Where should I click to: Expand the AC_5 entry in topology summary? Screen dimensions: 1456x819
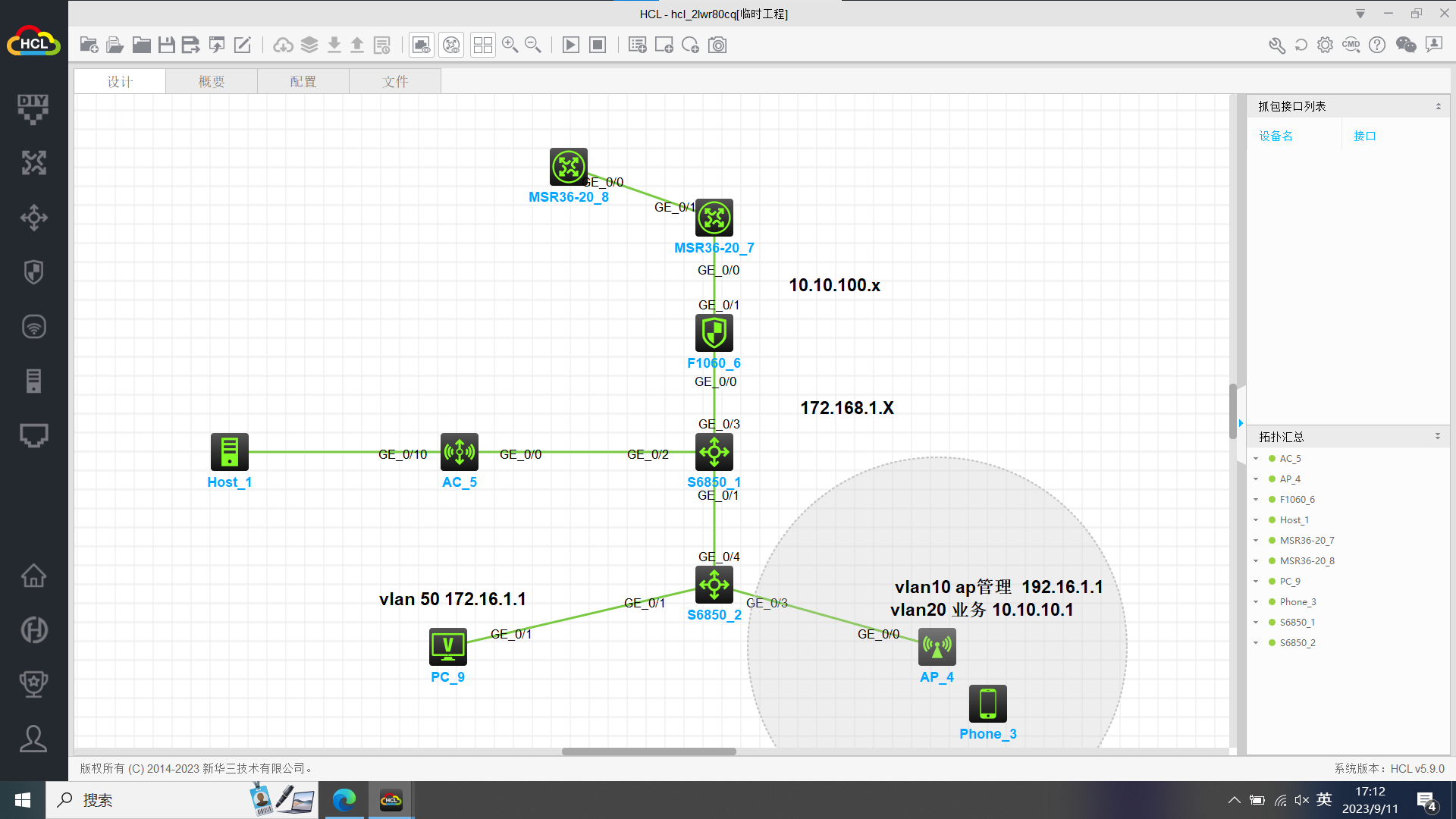click(1257, 459)
